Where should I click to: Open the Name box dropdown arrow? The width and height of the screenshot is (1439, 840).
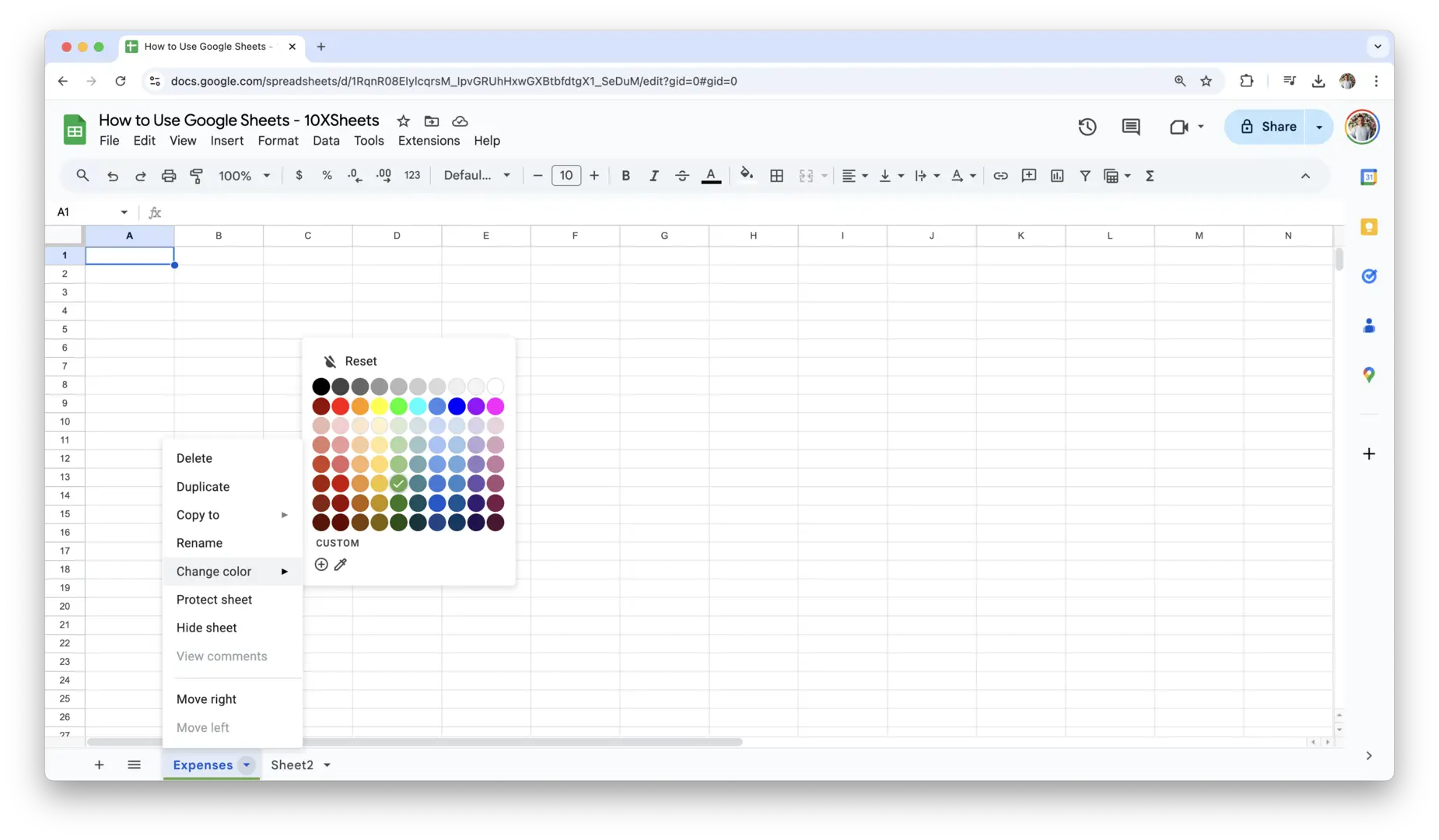124,212
